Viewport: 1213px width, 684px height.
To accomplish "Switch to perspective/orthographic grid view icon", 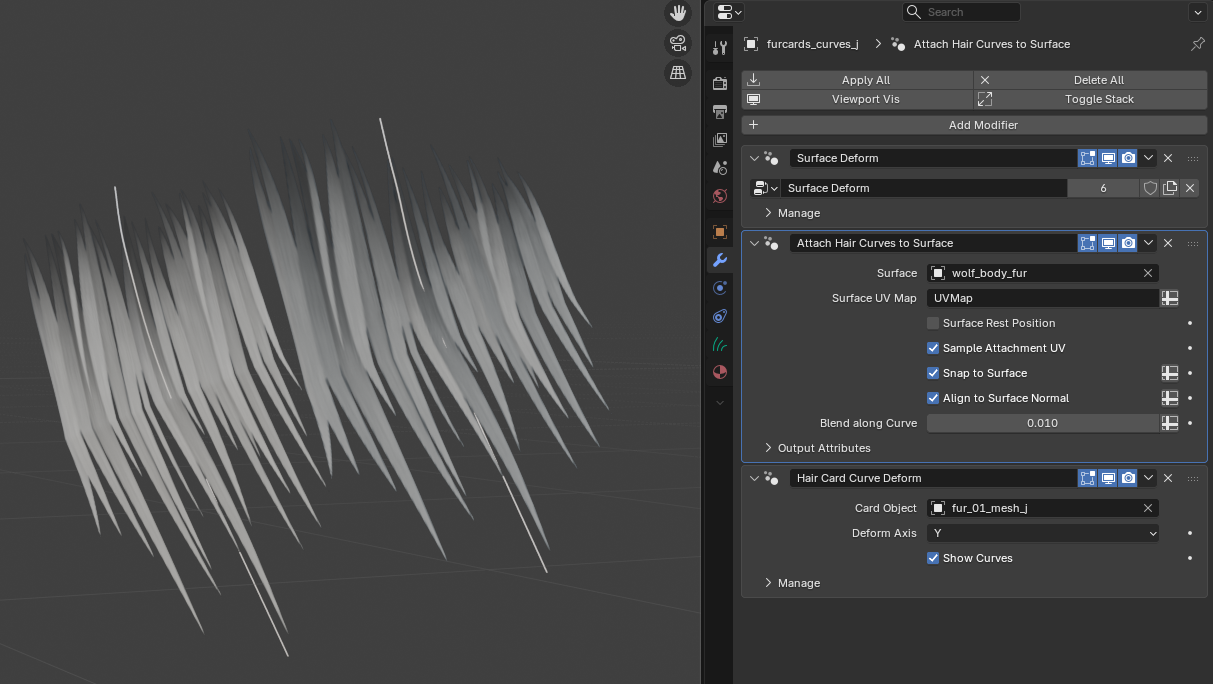I will [x=678, y=73].
